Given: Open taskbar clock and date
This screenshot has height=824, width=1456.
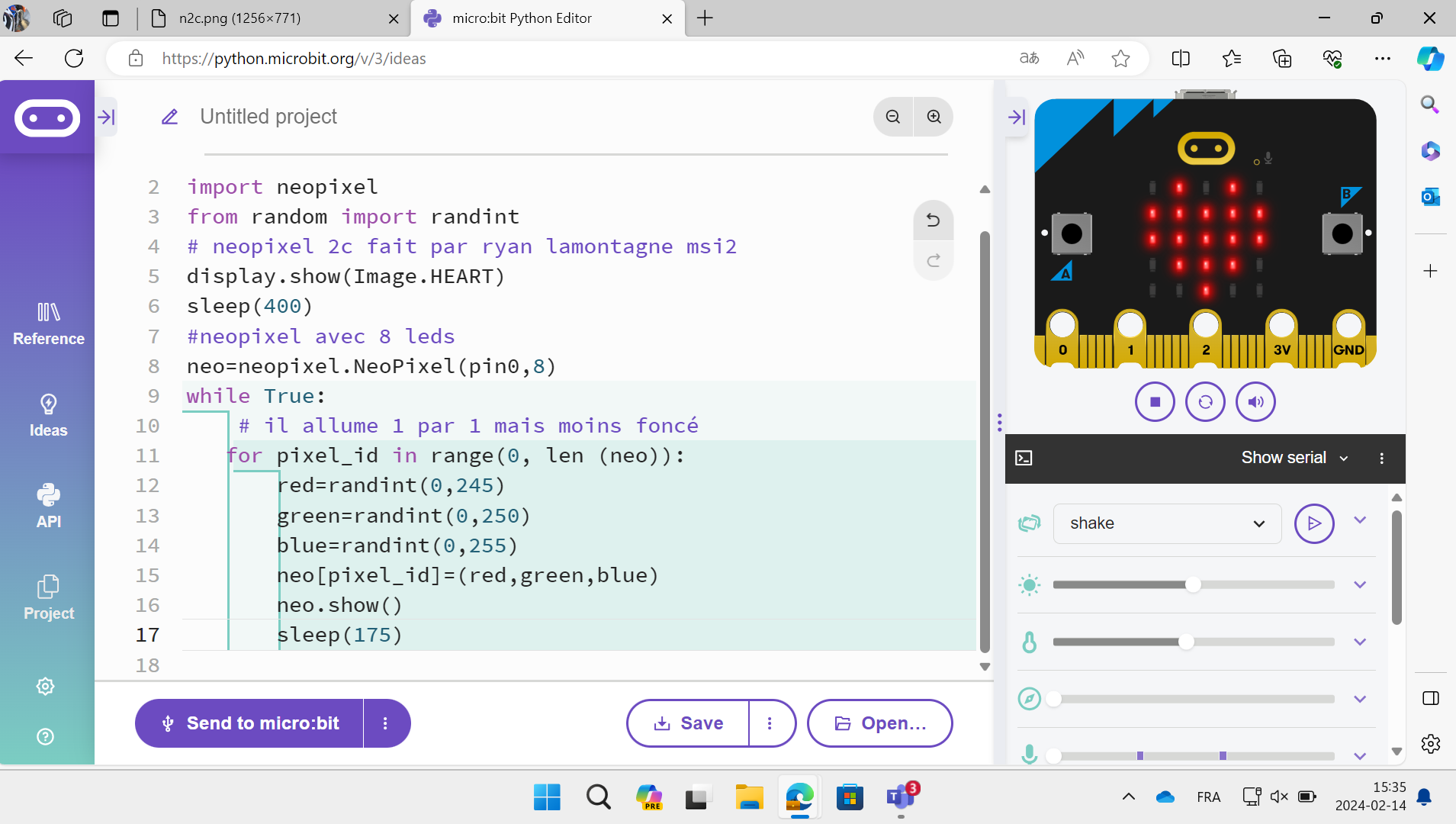Looking at the screenshot, I should point(1371,797).
